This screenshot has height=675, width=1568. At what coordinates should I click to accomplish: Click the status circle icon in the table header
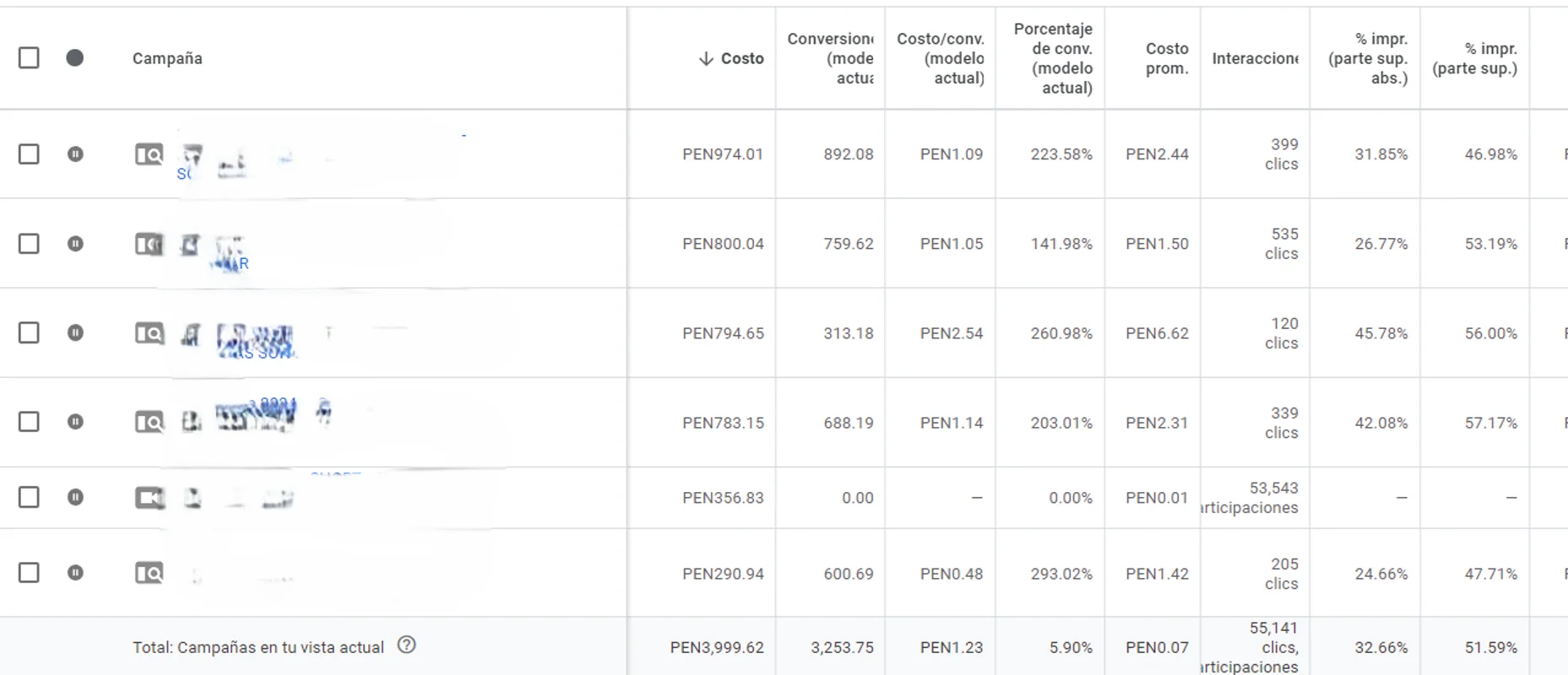click(x=76, y=58)
